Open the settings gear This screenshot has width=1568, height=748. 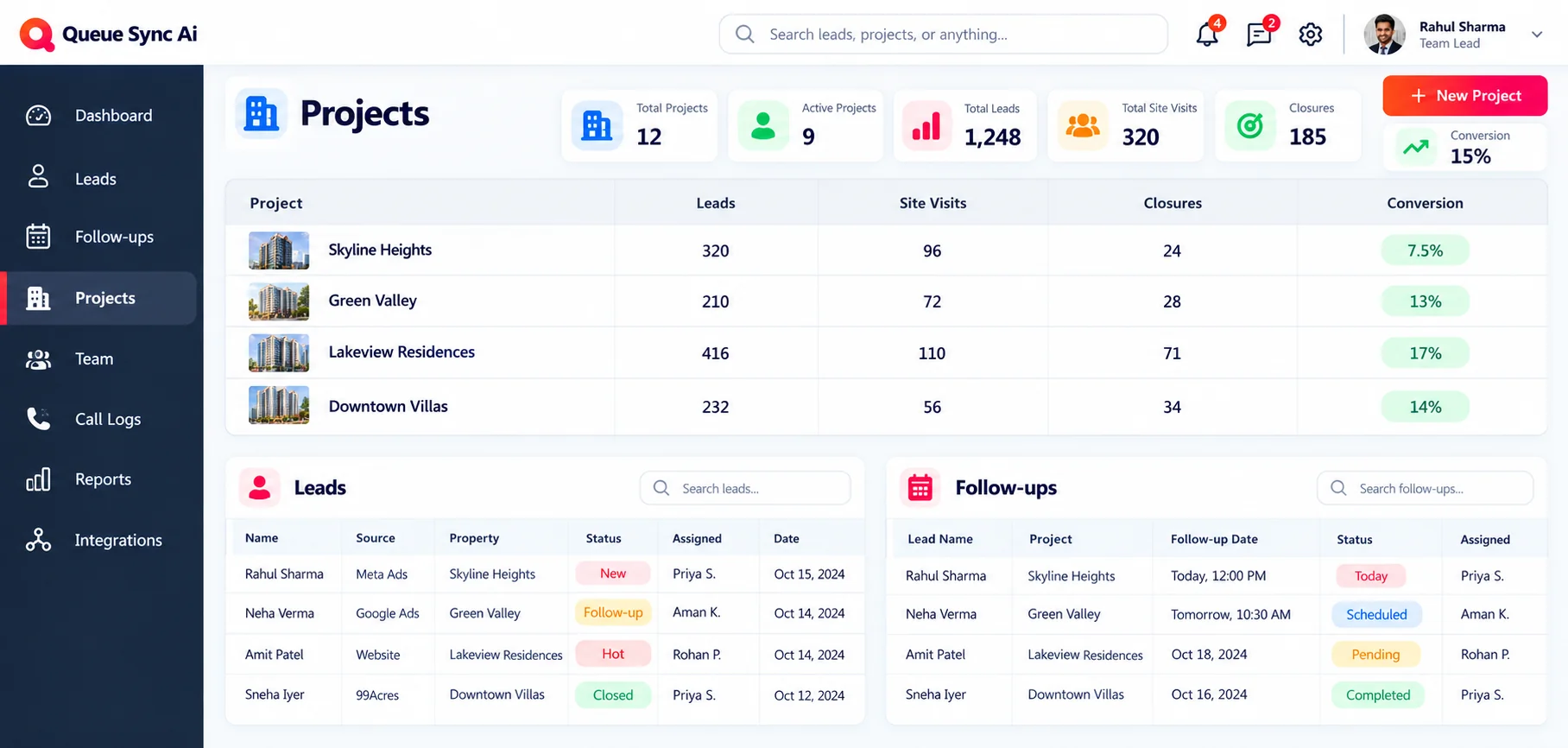coord(1311,35)
